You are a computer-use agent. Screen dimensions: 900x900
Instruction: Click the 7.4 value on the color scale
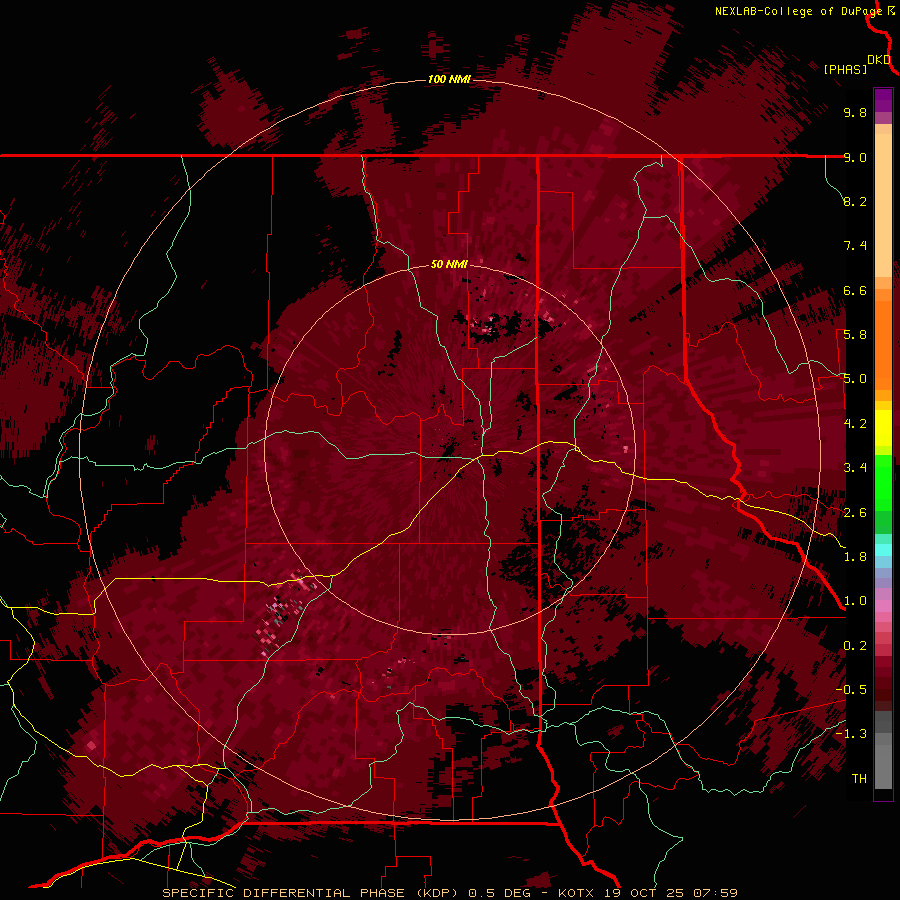click(x=855, y=246)
